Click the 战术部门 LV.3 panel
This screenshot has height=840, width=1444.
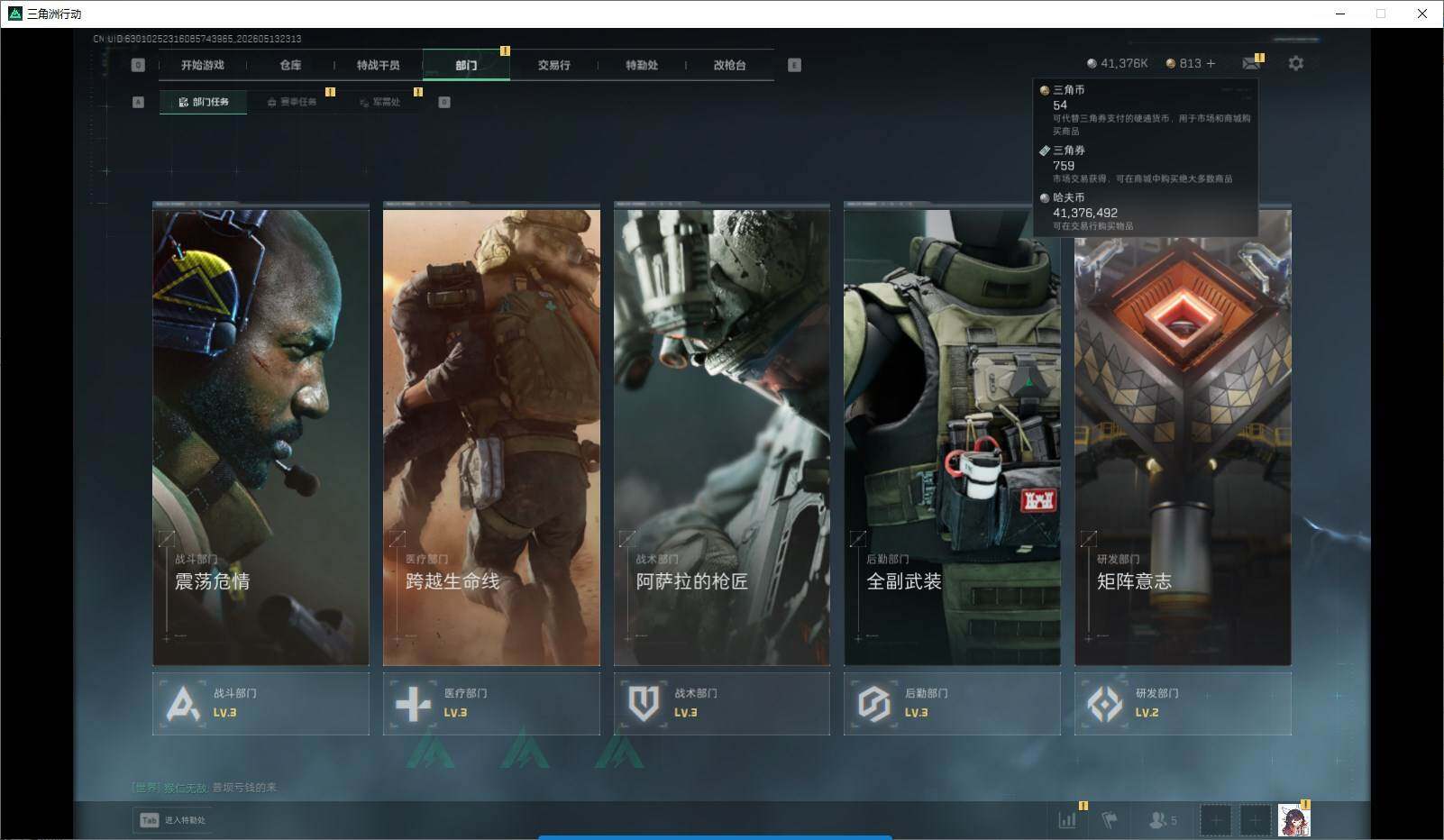[722, 703]
